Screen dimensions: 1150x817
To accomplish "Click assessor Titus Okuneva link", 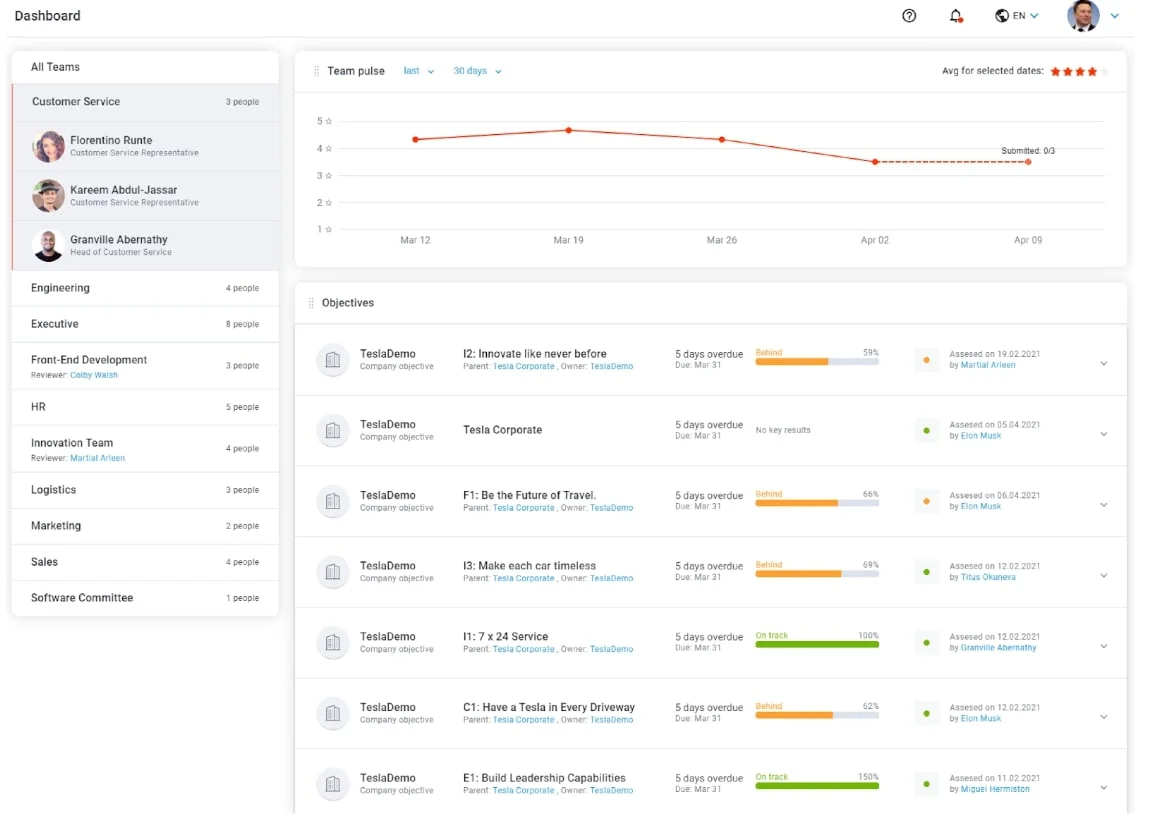I will coord(988,577).
